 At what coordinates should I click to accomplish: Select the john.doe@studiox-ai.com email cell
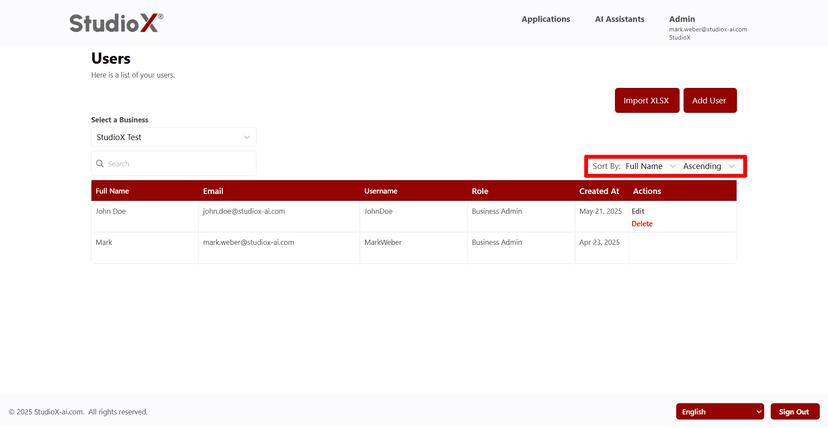[x=279, y=217]
